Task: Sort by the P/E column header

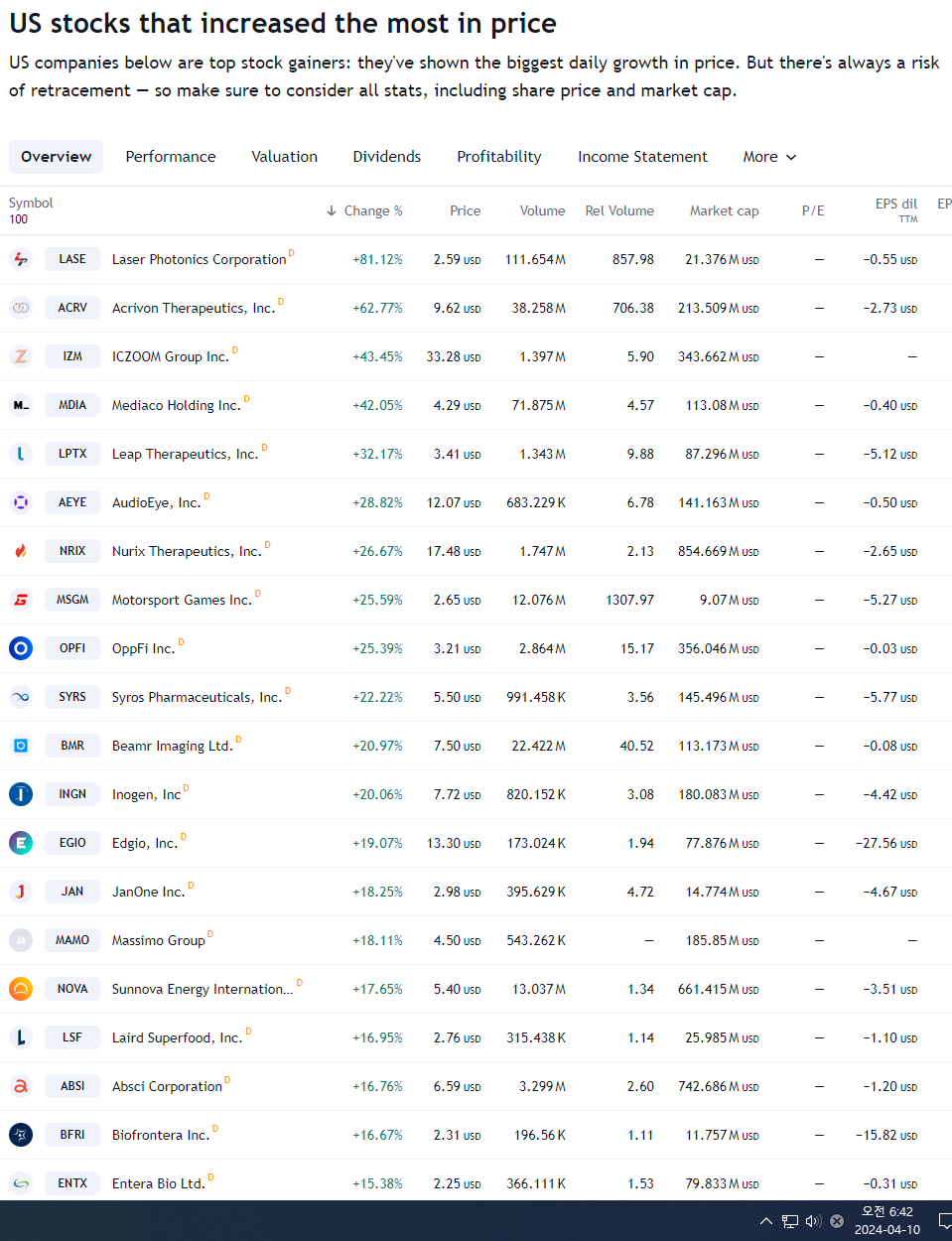Action: pos(813,210)
